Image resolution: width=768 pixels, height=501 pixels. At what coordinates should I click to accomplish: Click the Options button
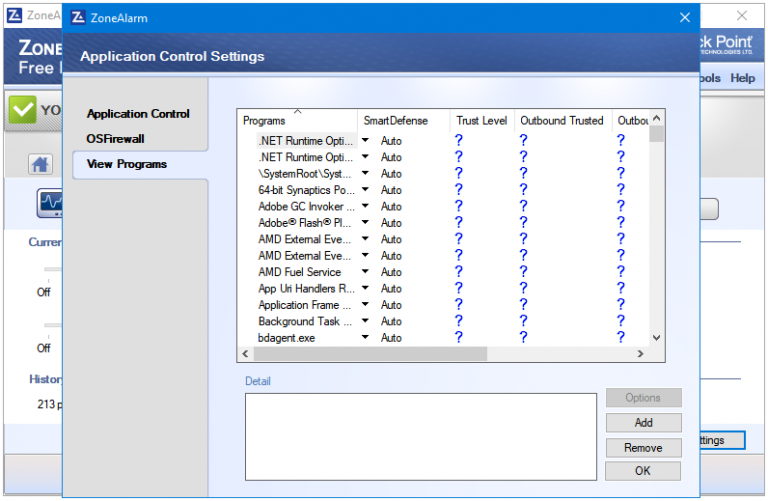[x=643, y=398]
